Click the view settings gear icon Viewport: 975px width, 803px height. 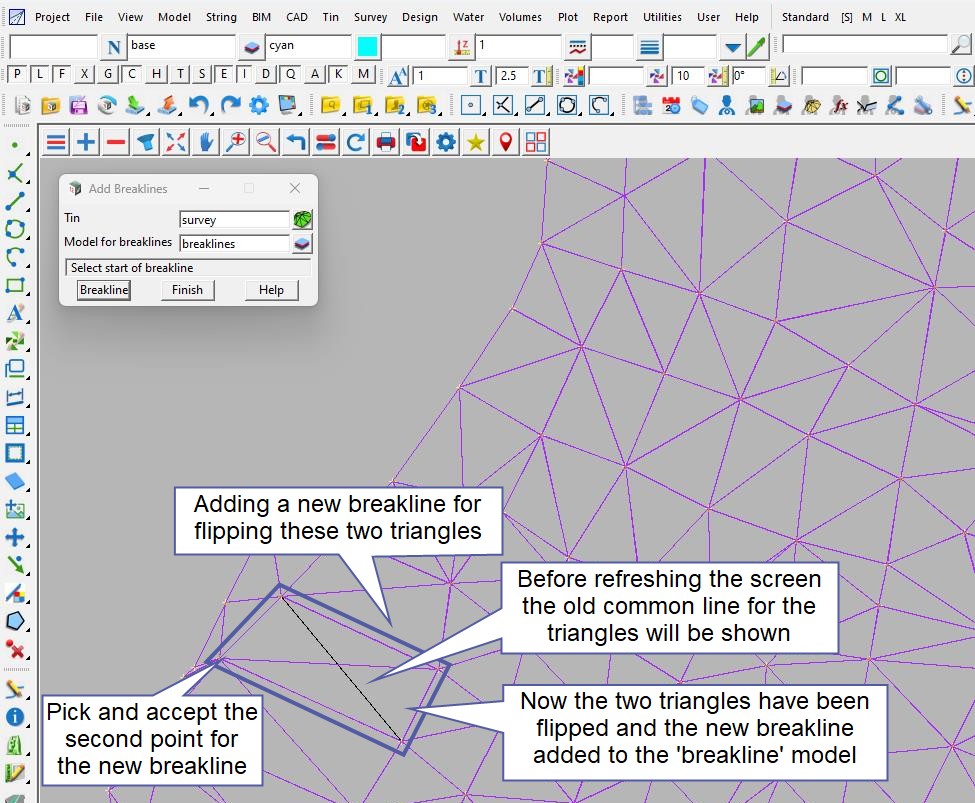pyautogui.click(x=446, y=143)
